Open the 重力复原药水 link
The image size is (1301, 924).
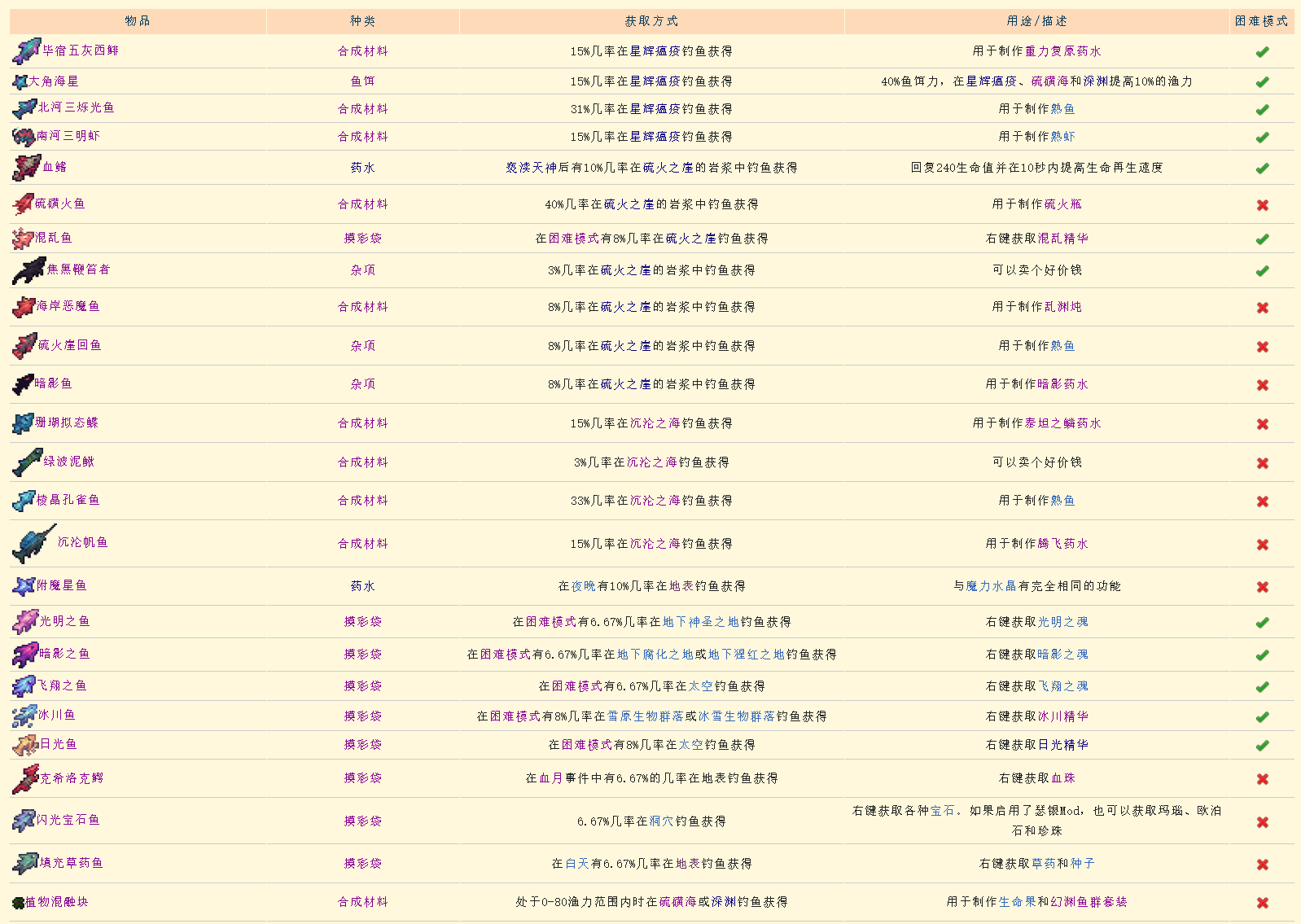tap(1062, 51)
